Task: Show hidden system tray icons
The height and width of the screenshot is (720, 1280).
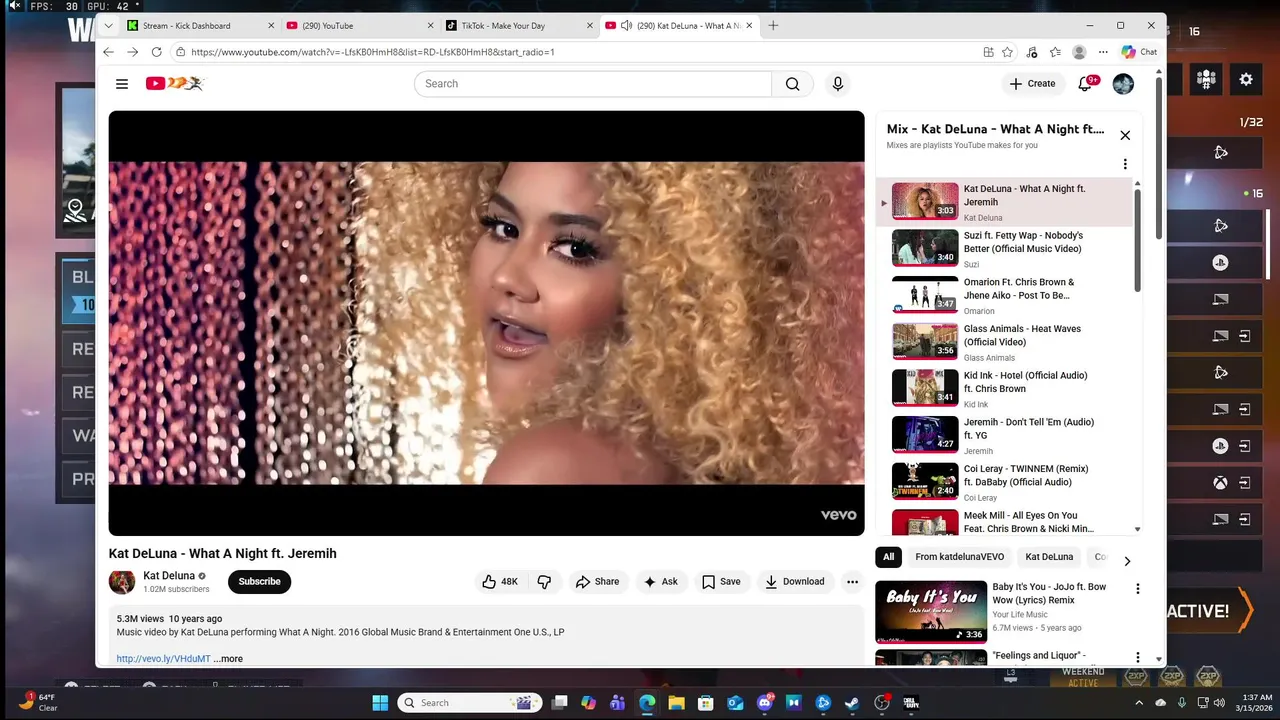Action: pyautogui.click(x=1139, y=703)
